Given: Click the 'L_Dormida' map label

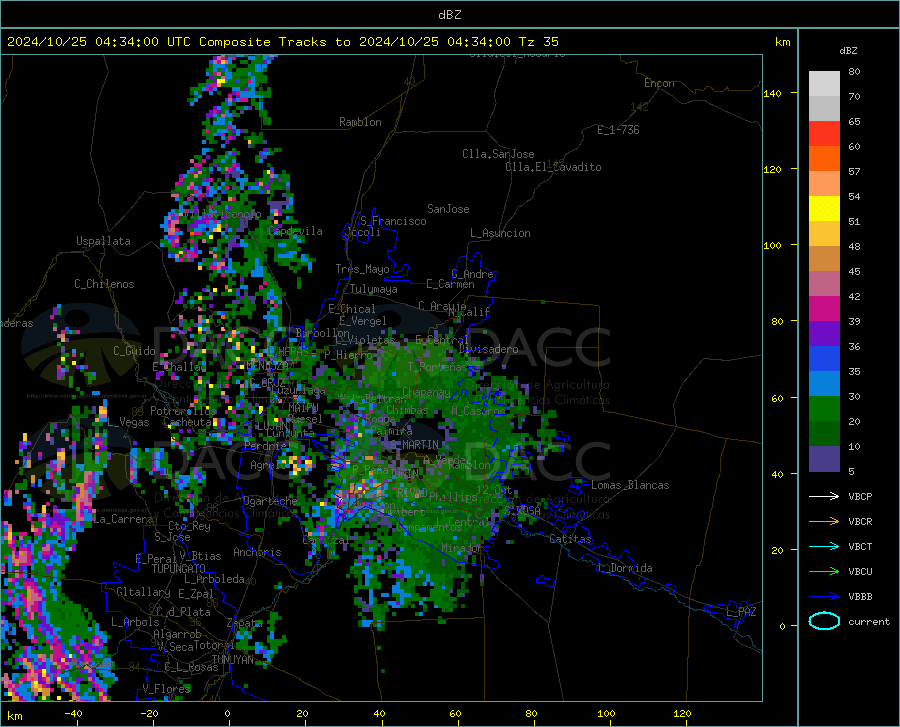Looking at the screenshot, I should (x=624, y=568).
